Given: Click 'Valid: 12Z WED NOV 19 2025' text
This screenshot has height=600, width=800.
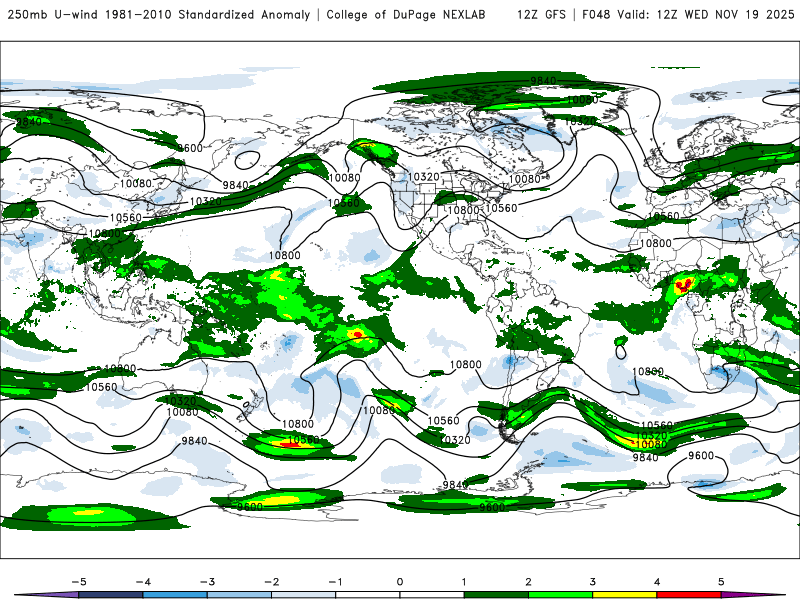Looking at the screenshot, I should click(x=706, y=14).
